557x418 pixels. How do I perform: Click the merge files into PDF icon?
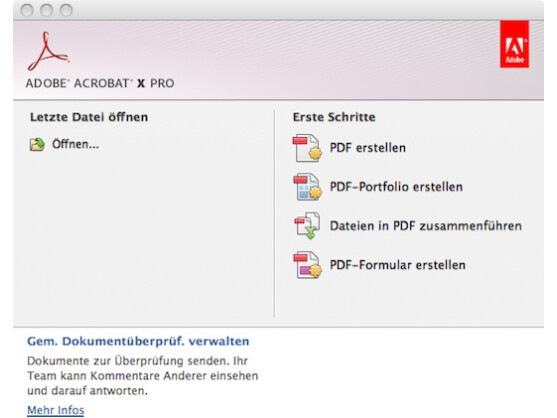[x=307, y=226]
